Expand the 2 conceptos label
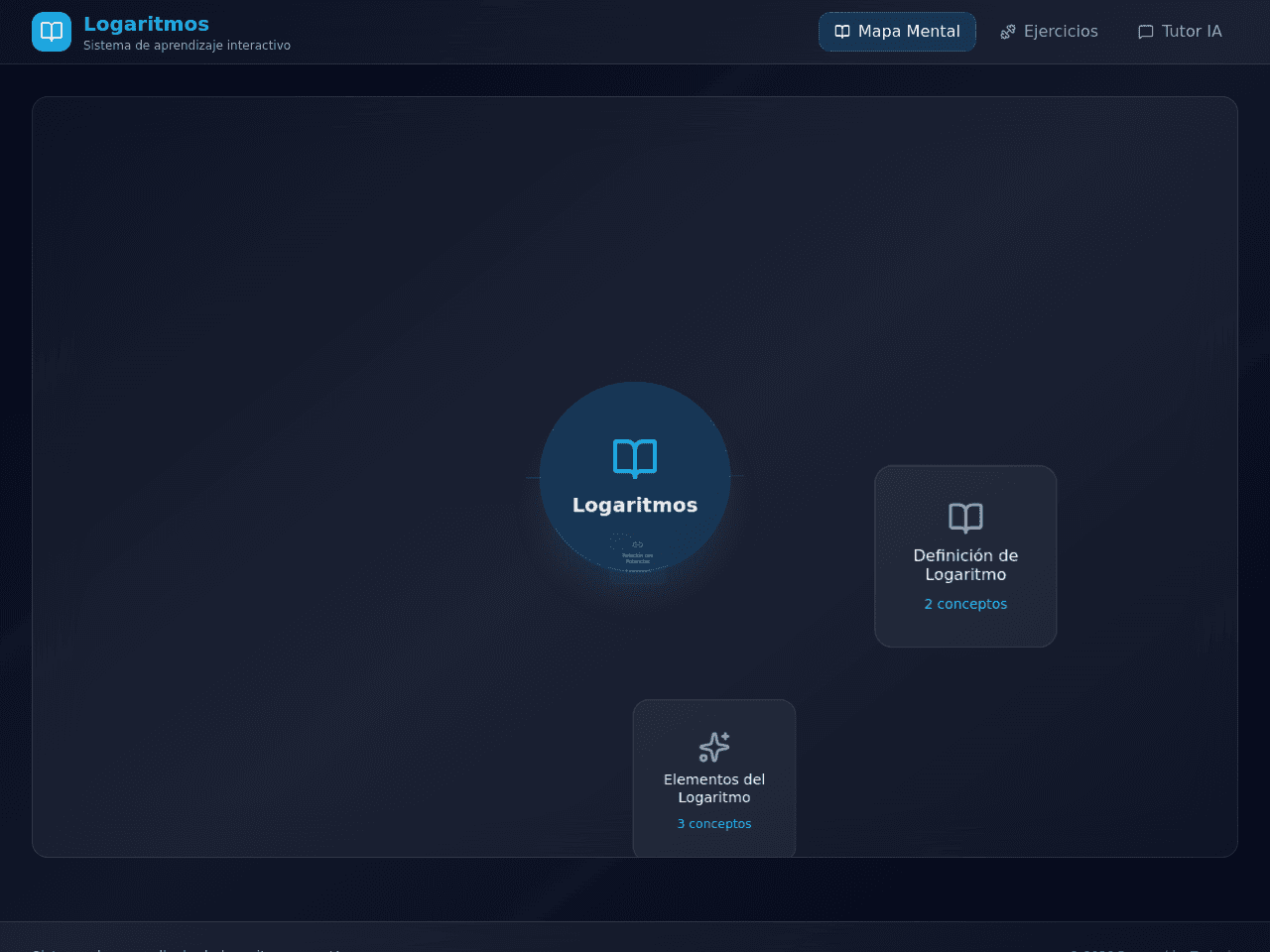Image resolution: width=1270 pixels, height=952 pixels. coord(965,604)
